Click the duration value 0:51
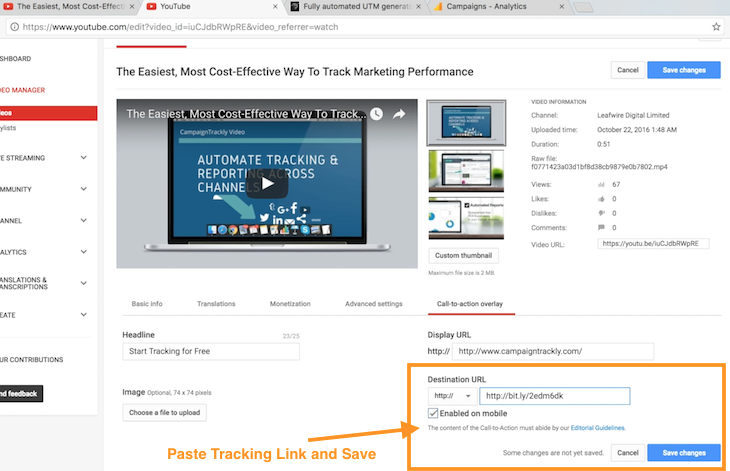The image size is (730, 471). point(603,144)
